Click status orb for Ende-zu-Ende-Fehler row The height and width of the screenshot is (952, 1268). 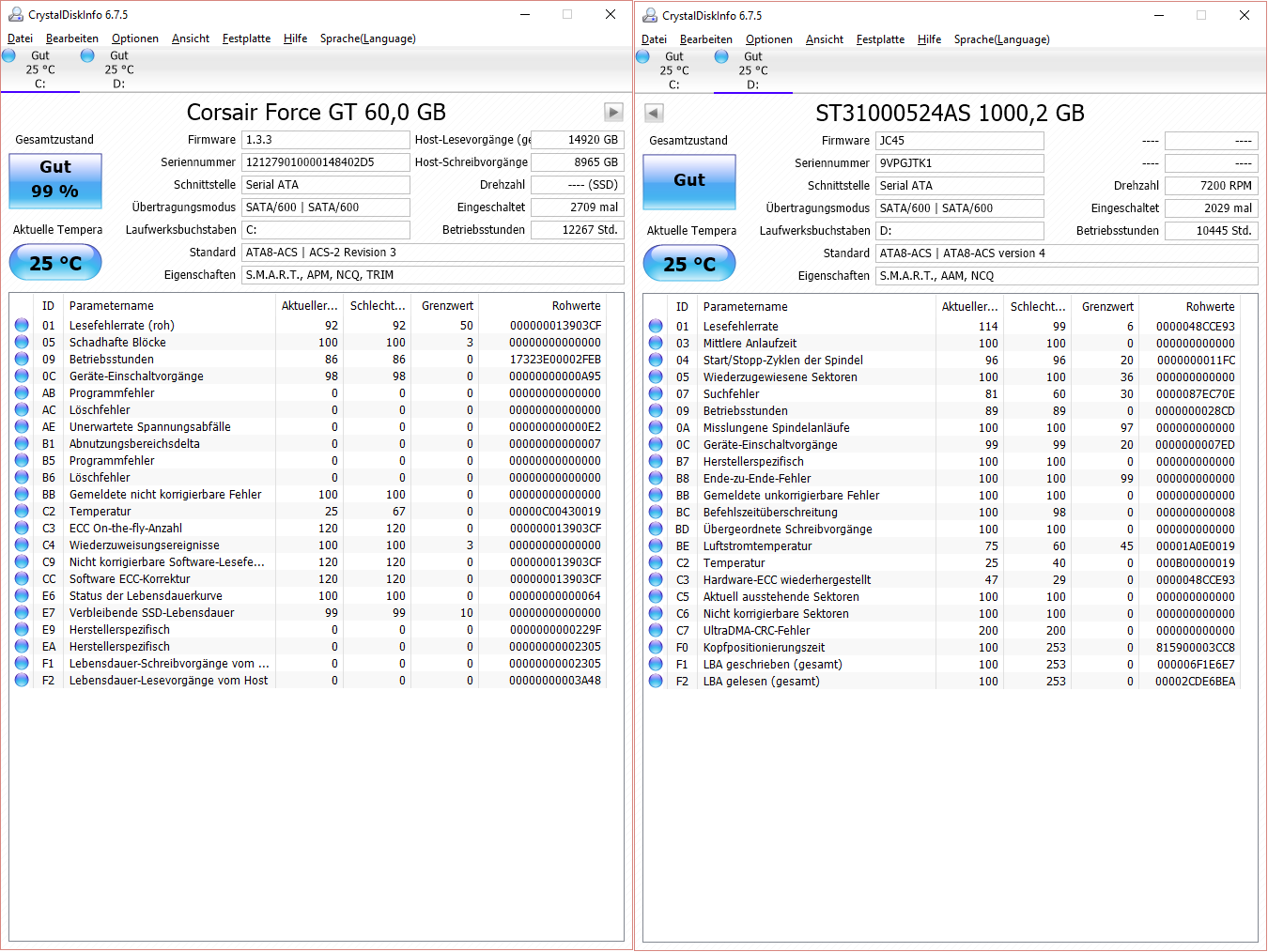click(656, 478)
